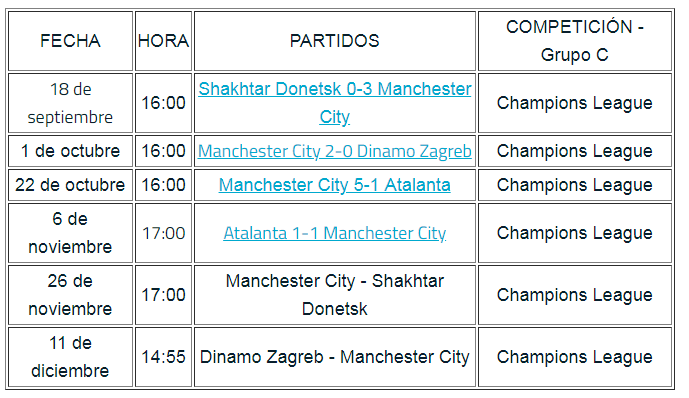Click Dinamo Zagreb - Manchester City match cell
Viewport: 689px width, 398px height.
click(334, 357)
